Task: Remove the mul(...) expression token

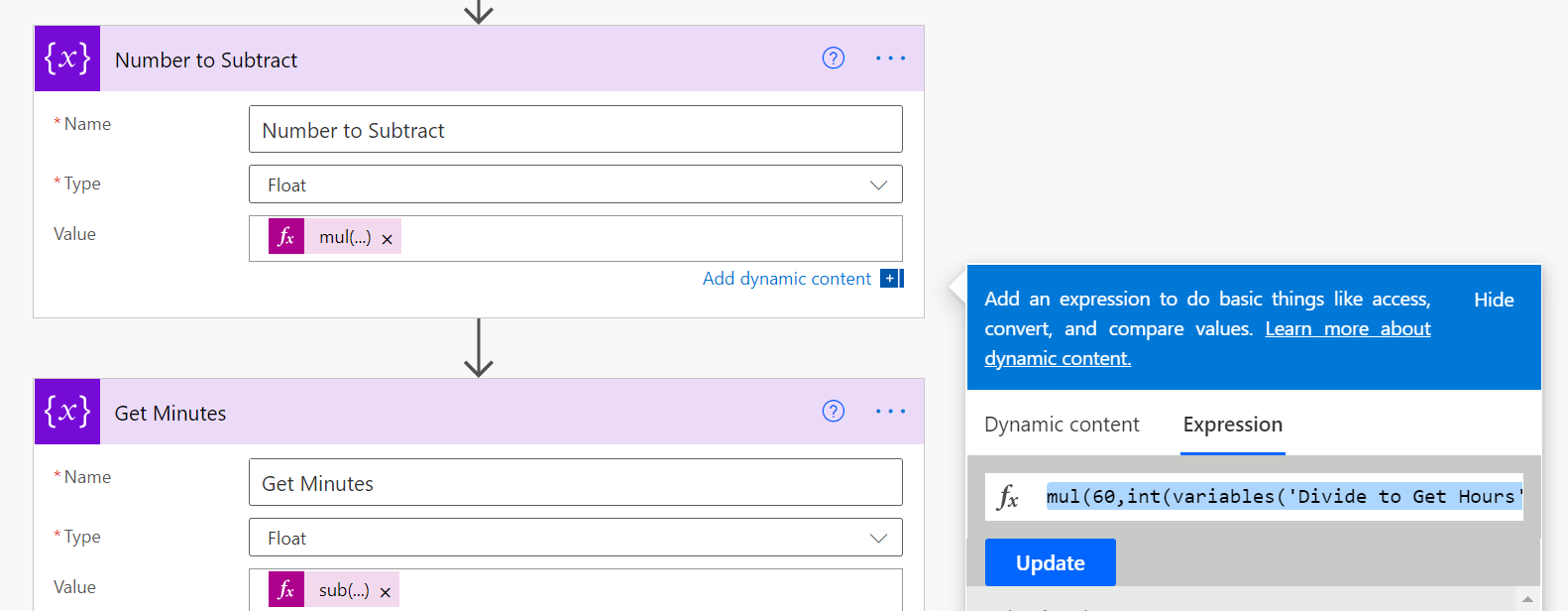Action: [388, 239]
